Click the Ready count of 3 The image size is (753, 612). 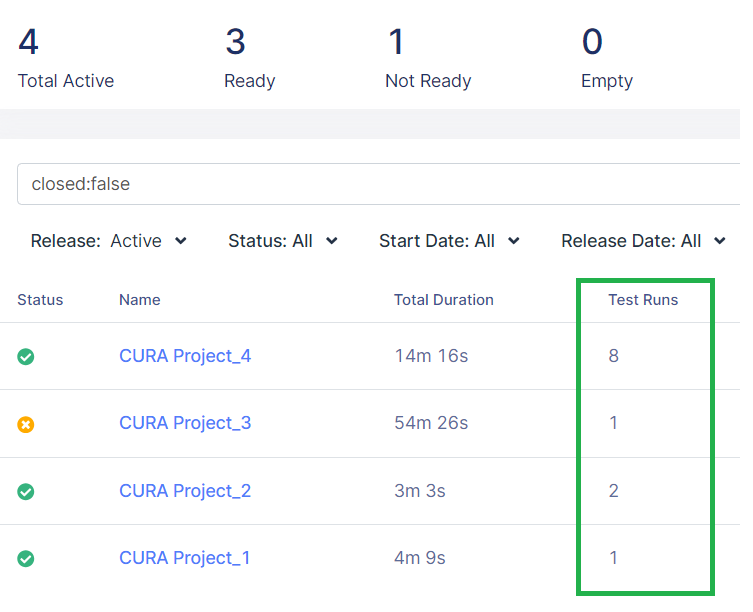235,42
